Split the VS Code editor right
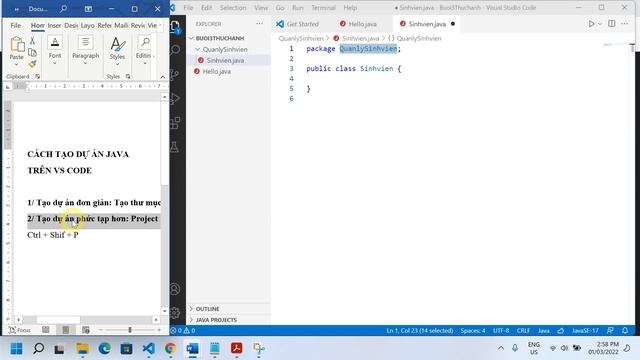Image resolution: width=640 pixels, height=360 pixels. click(611, 24)
